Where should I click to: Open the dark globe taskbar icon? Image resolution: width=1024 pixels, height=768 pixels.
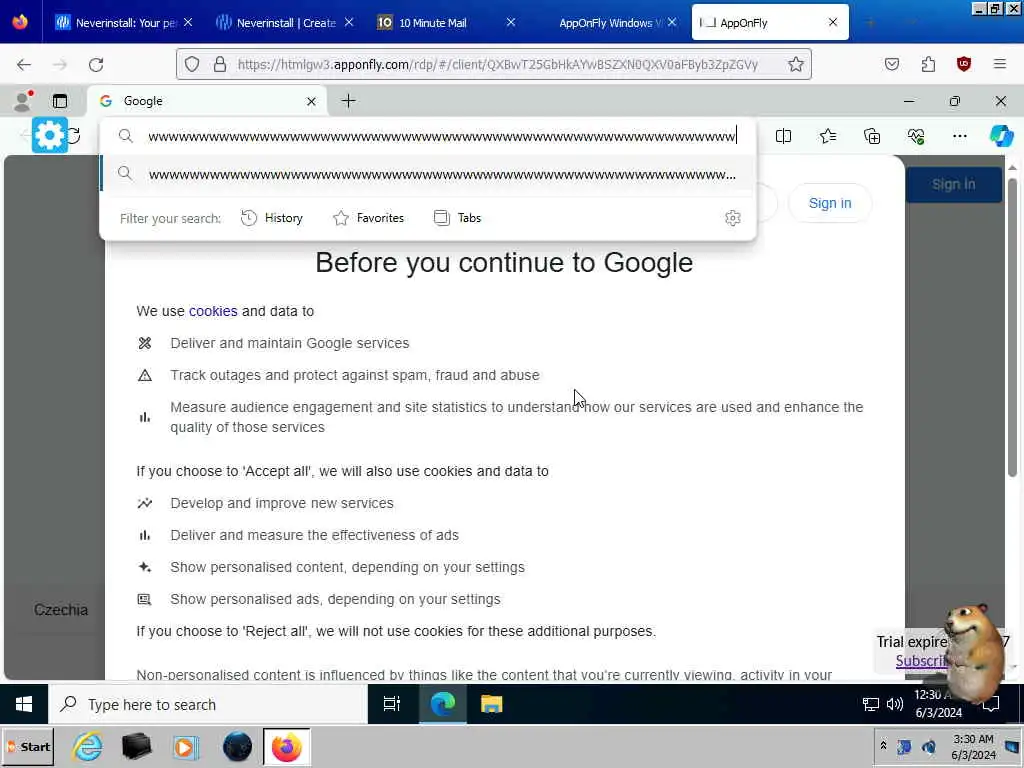(x=237, y=746)
